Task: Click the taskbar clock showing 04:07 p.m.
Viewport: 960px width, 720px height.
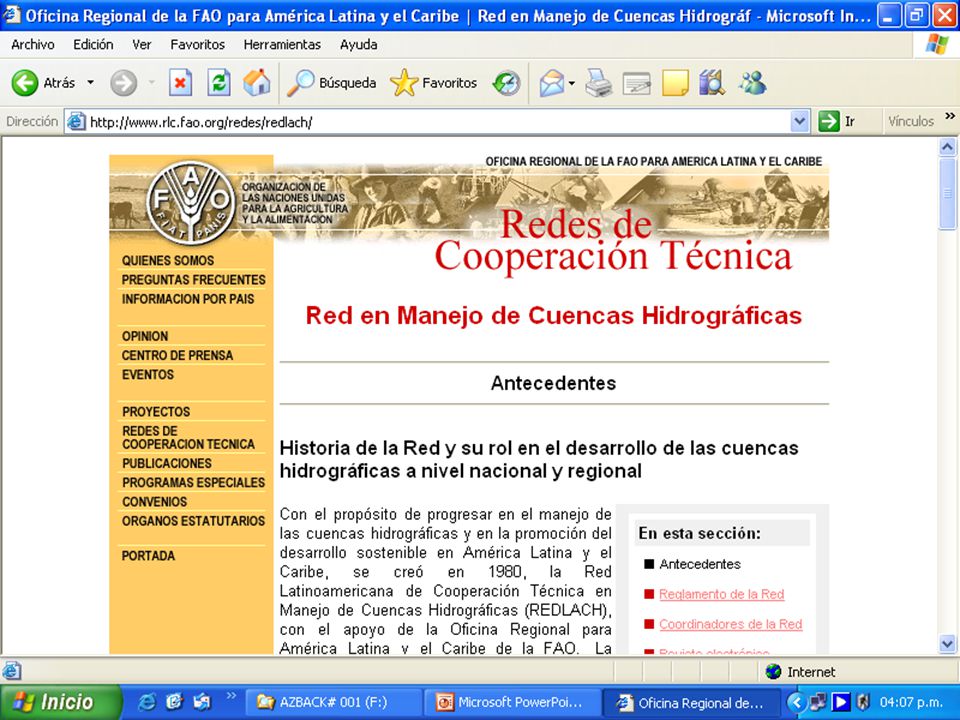Action: [x=911, y=702]
